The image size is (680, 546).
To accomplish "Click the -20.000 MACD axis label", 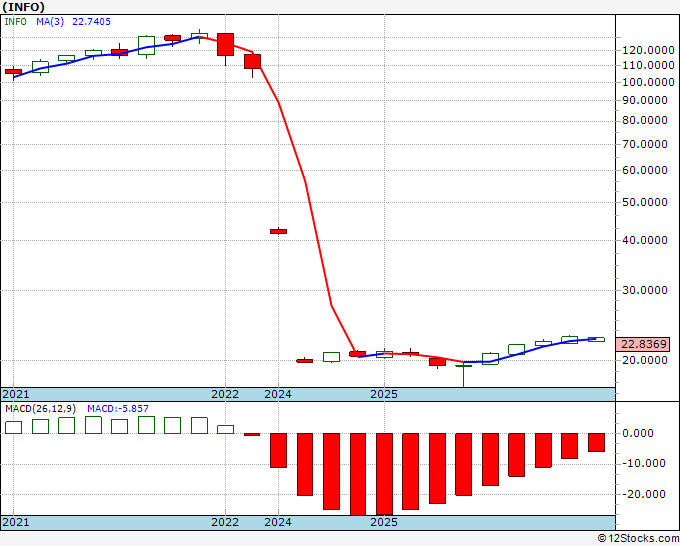I will [644, 494].
